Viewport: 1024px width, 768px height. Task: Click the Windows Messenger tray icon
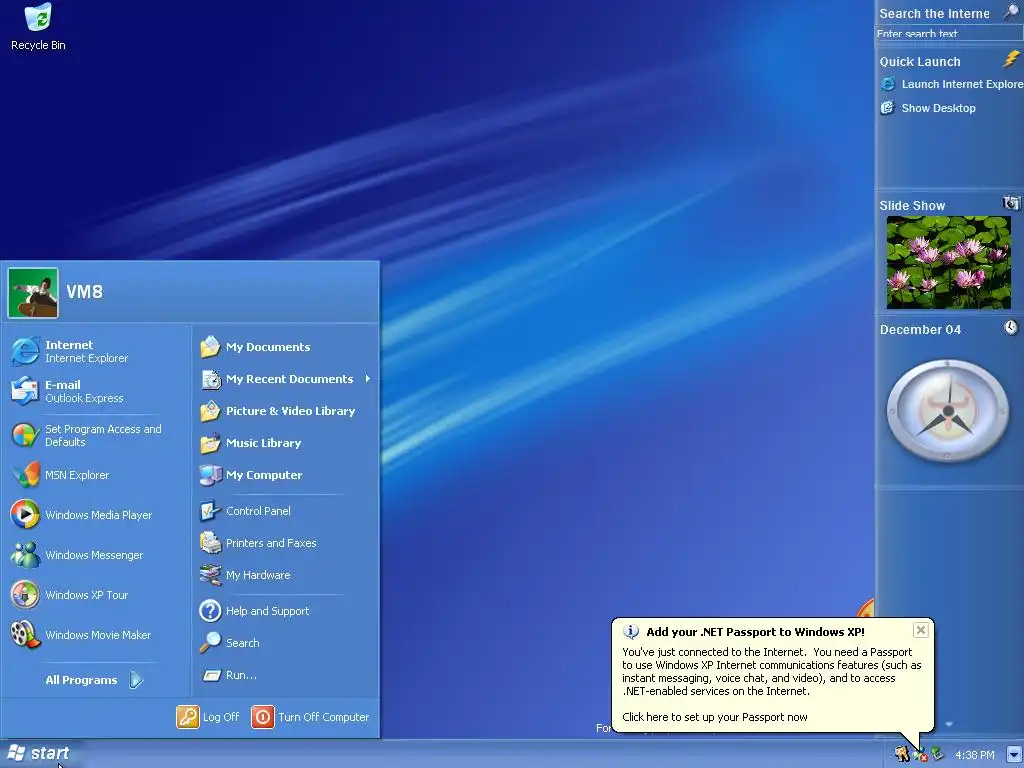(x=903, y=754)
